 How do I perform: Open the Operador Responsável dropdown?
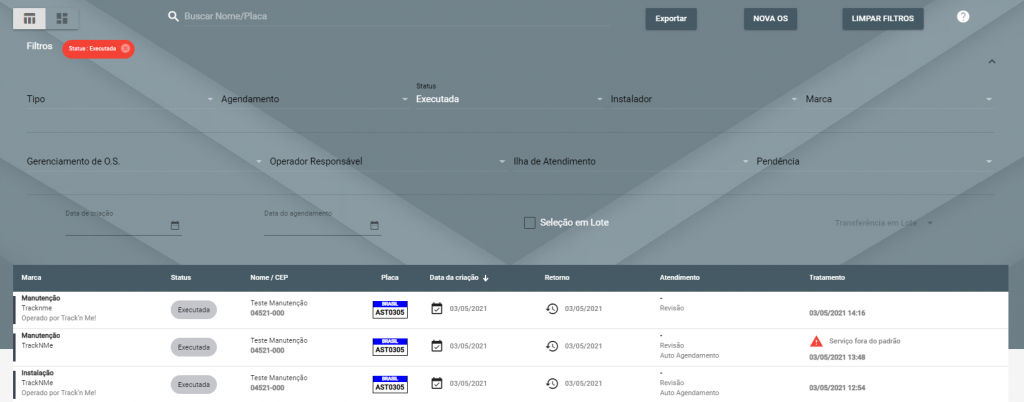click(x=388, y=161)
